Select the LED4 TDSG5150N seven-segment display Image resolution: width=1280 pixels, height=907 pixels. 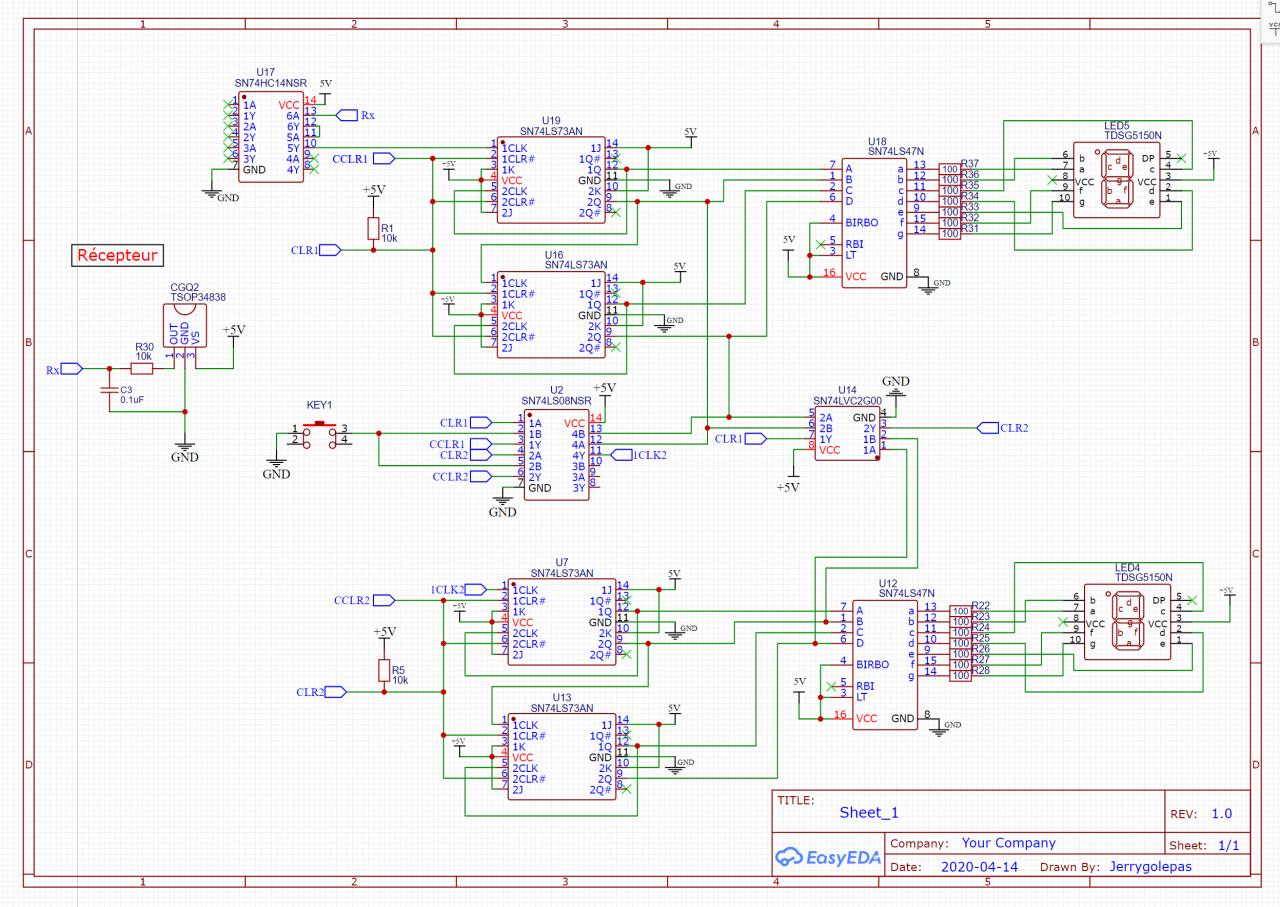(1128, 621)
